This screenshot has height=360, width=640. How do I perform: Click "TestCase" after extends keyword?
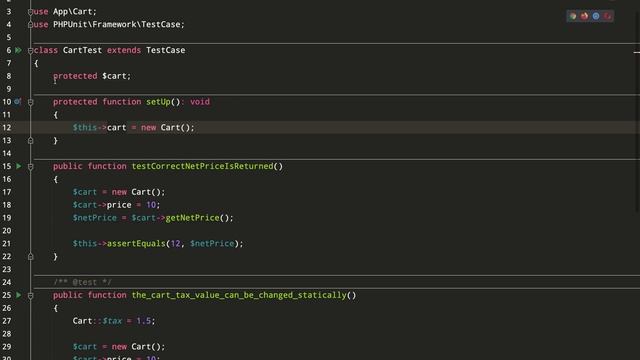(166, 50)
